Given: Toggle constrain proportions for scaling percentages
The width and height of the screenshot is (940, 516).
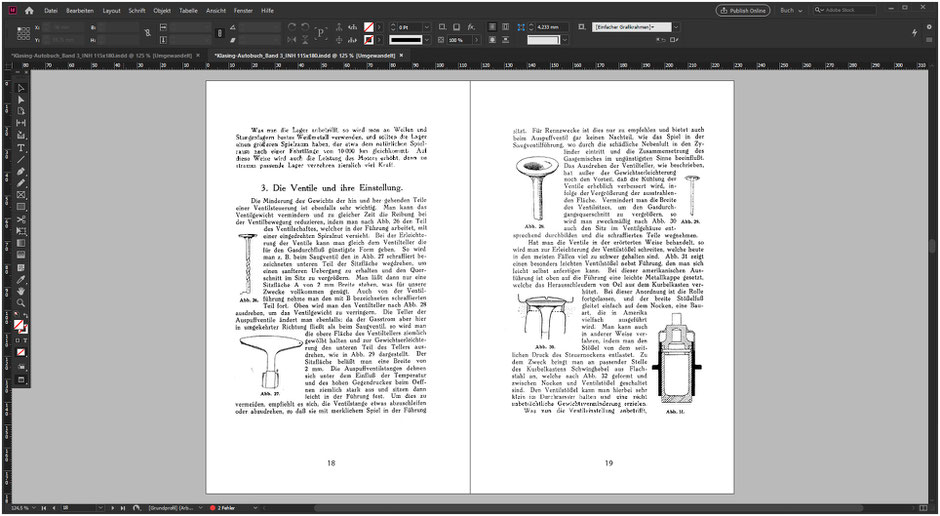Looking at the screenshot, I should (219, 34).
